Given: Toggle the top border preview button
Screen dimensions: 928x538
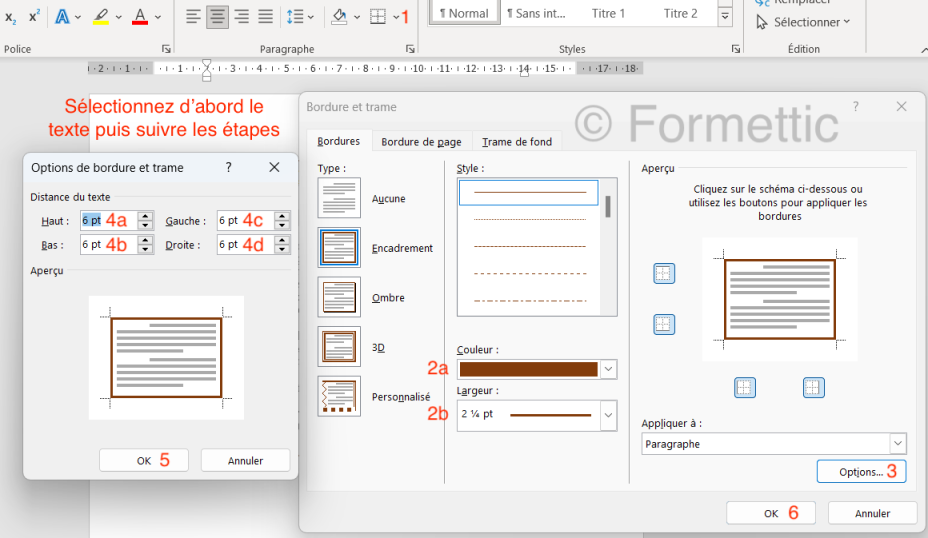Looking at the screenshot, I should click(x=664, y=274).
